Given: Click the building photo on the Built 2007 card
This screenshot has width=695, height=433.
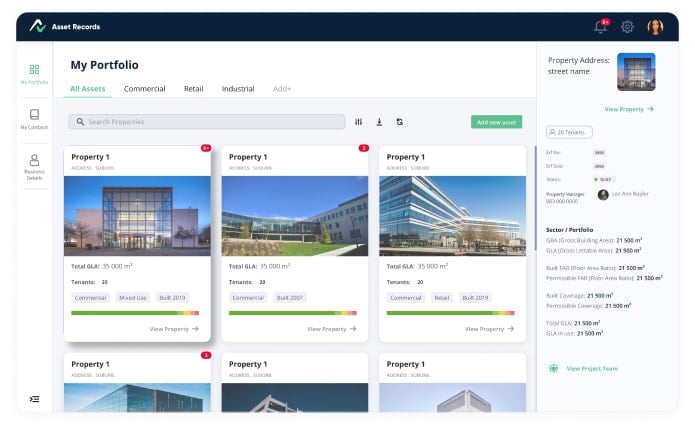Looking at the screenshot, I should click(295, 216).
